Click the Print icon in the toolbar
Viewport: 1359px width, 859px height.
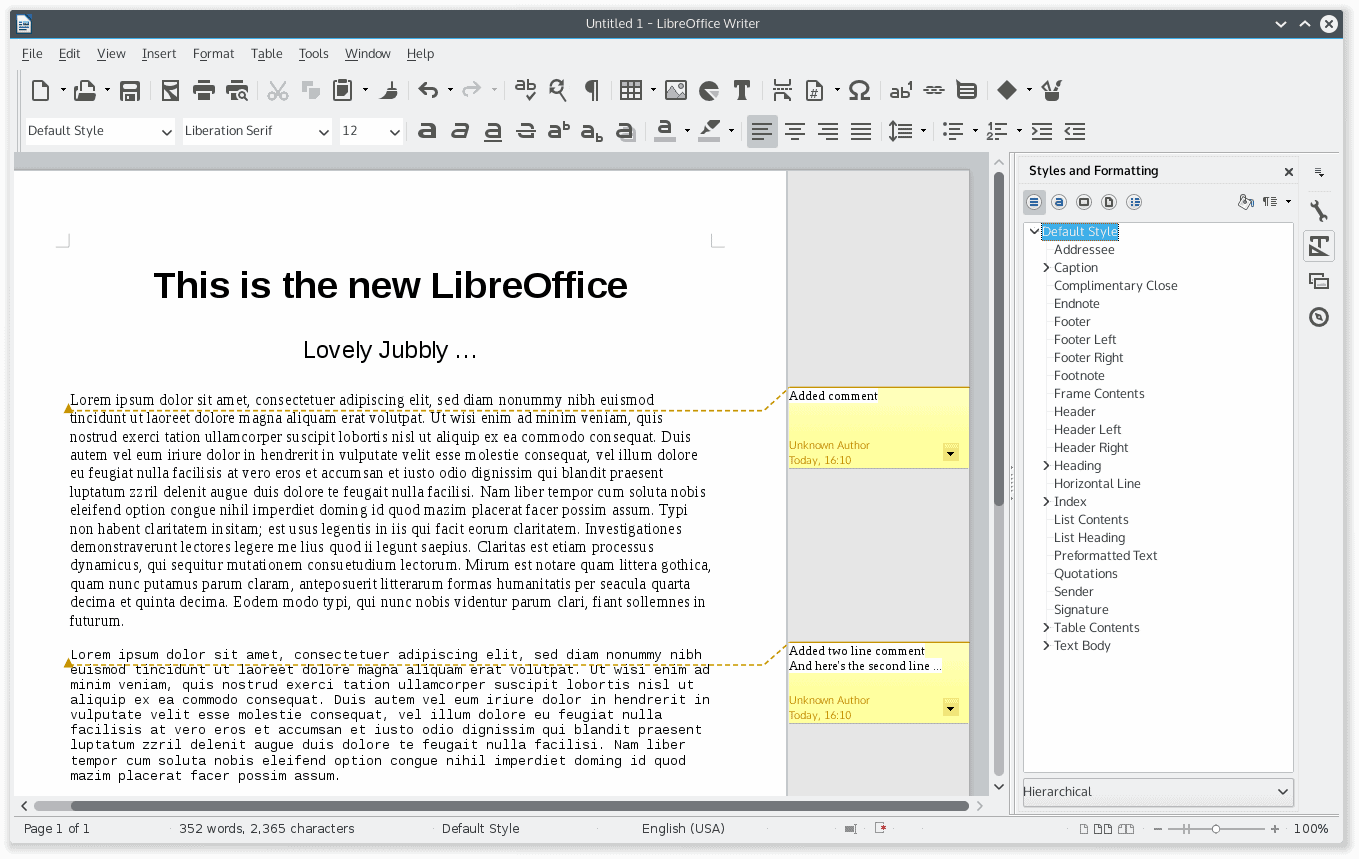tap(204, 91)
